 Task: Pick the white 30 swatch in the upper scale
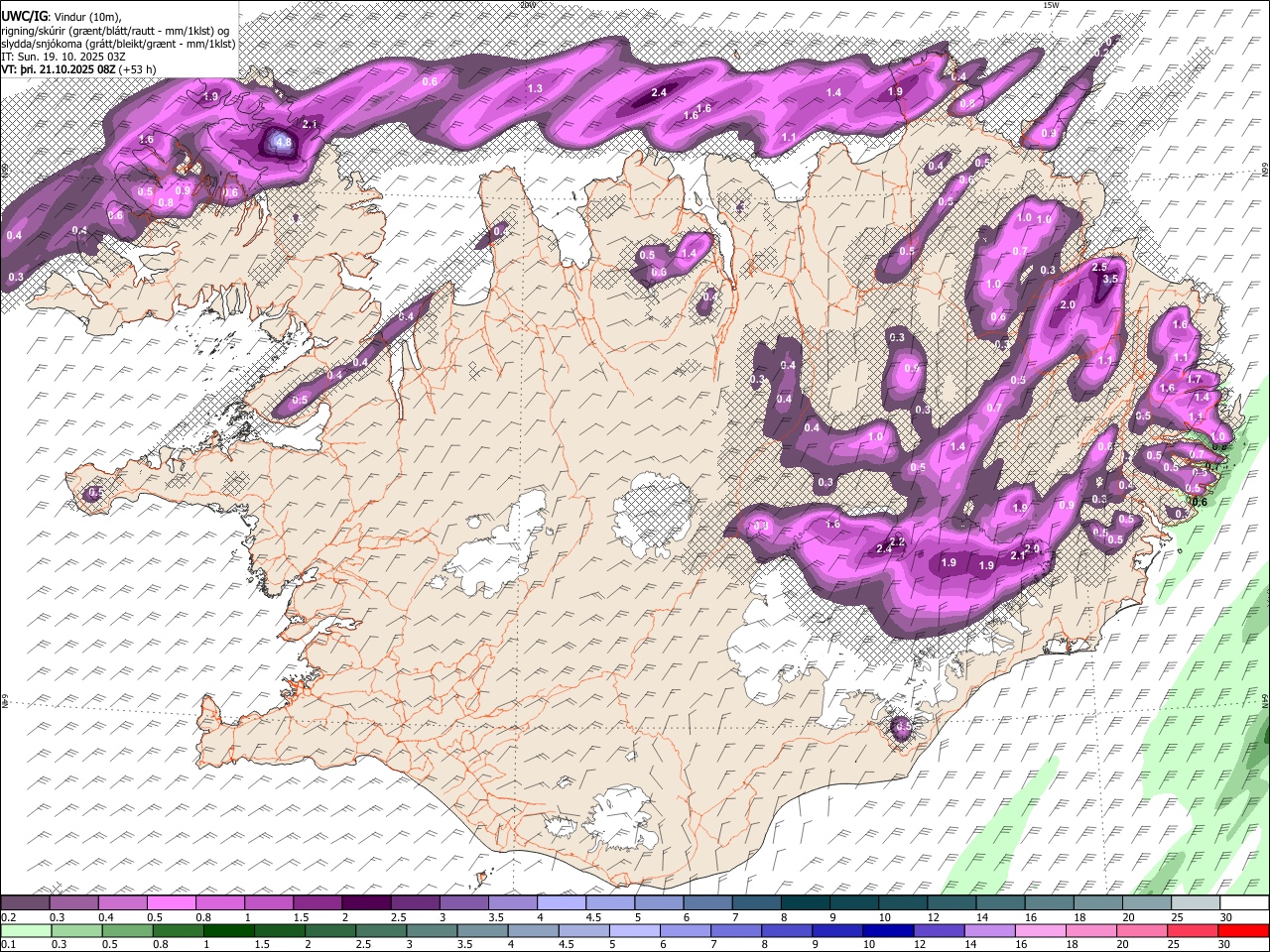tap(1244, 902)
